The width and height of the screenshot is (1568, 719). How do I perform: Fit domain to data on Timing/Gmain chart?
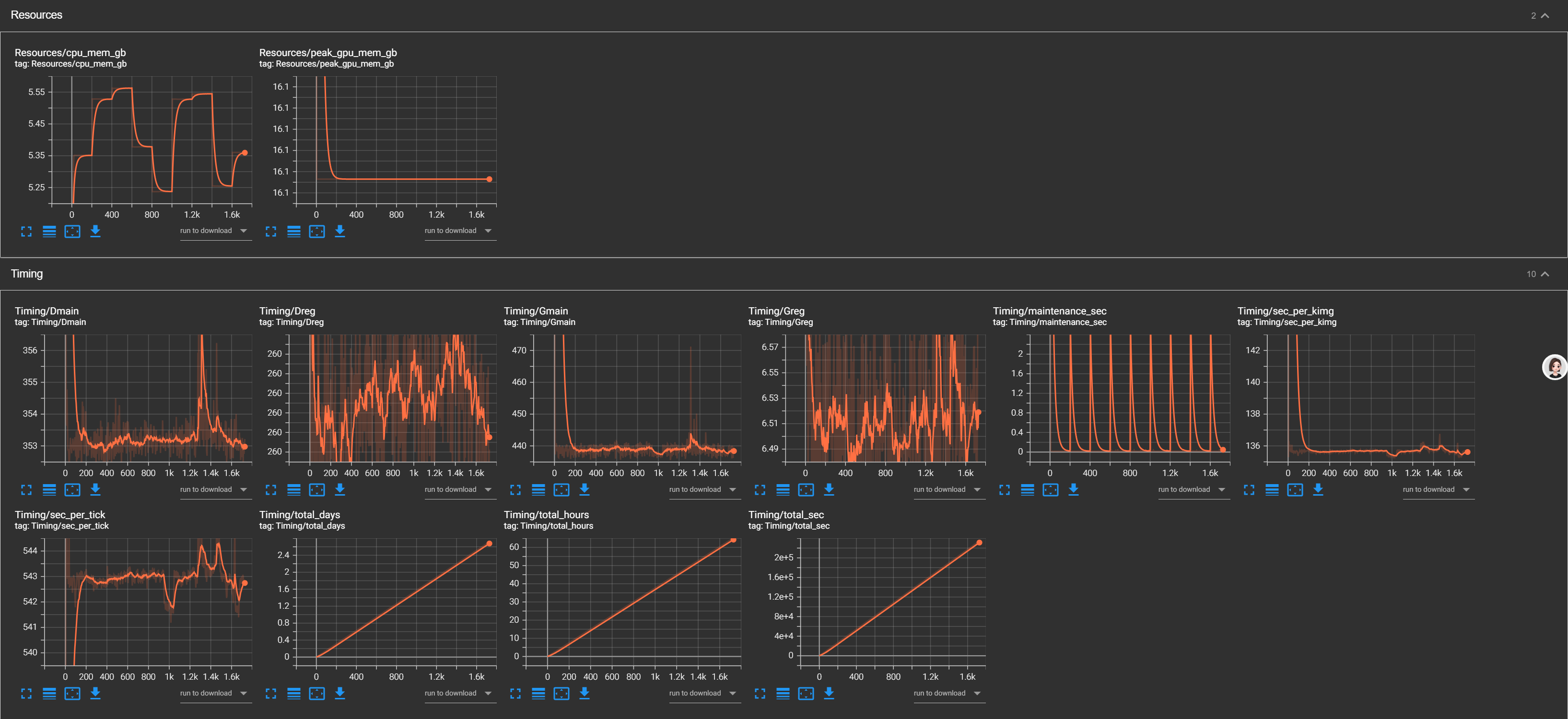561,490
